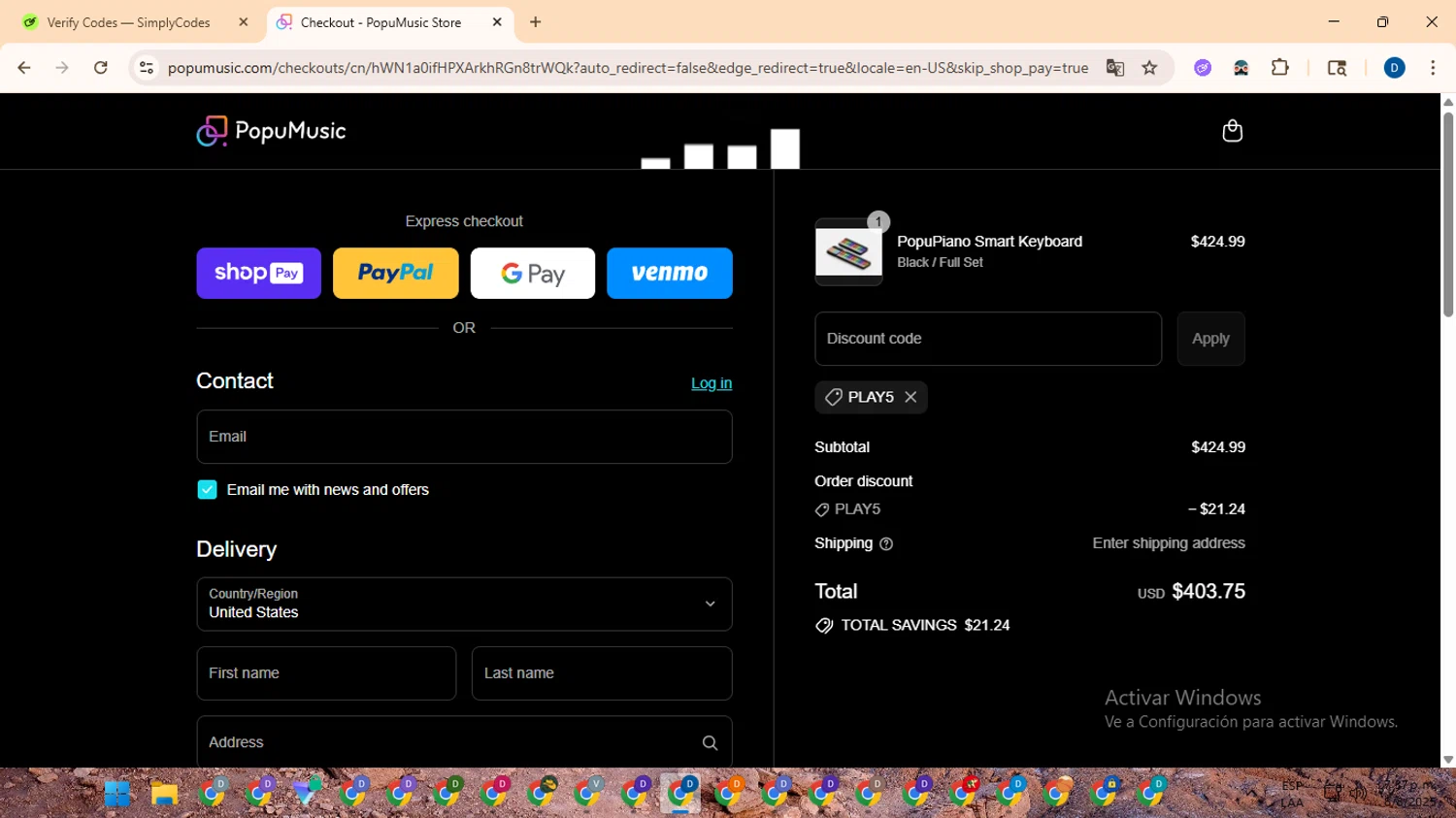Screen dimensions: 1456x818
Task: Click the TOTAL SAVINGS $21.24 text
Action: coord(925,626)
